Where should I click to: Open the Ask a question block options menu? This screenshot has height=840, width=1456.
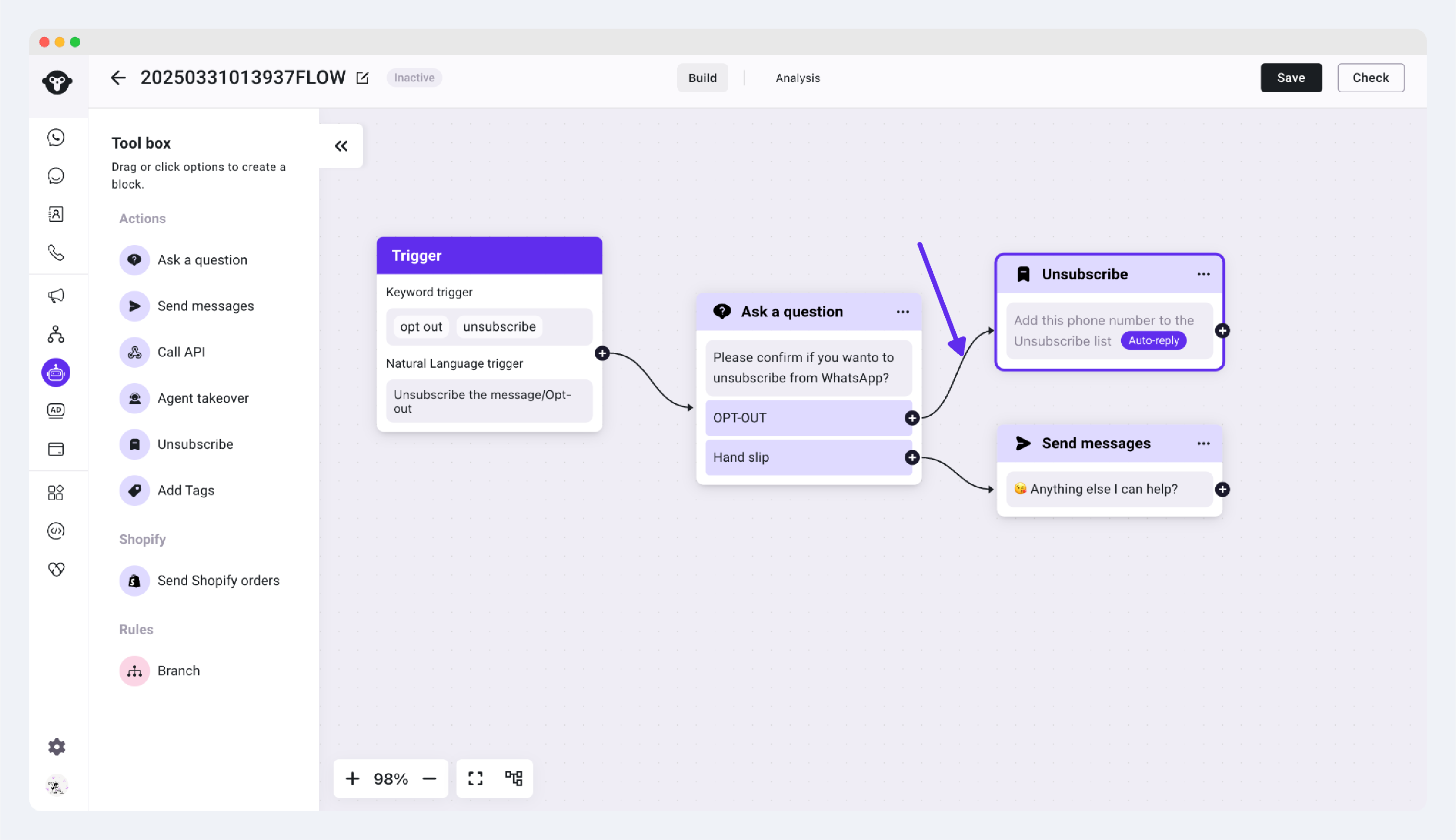903,312
